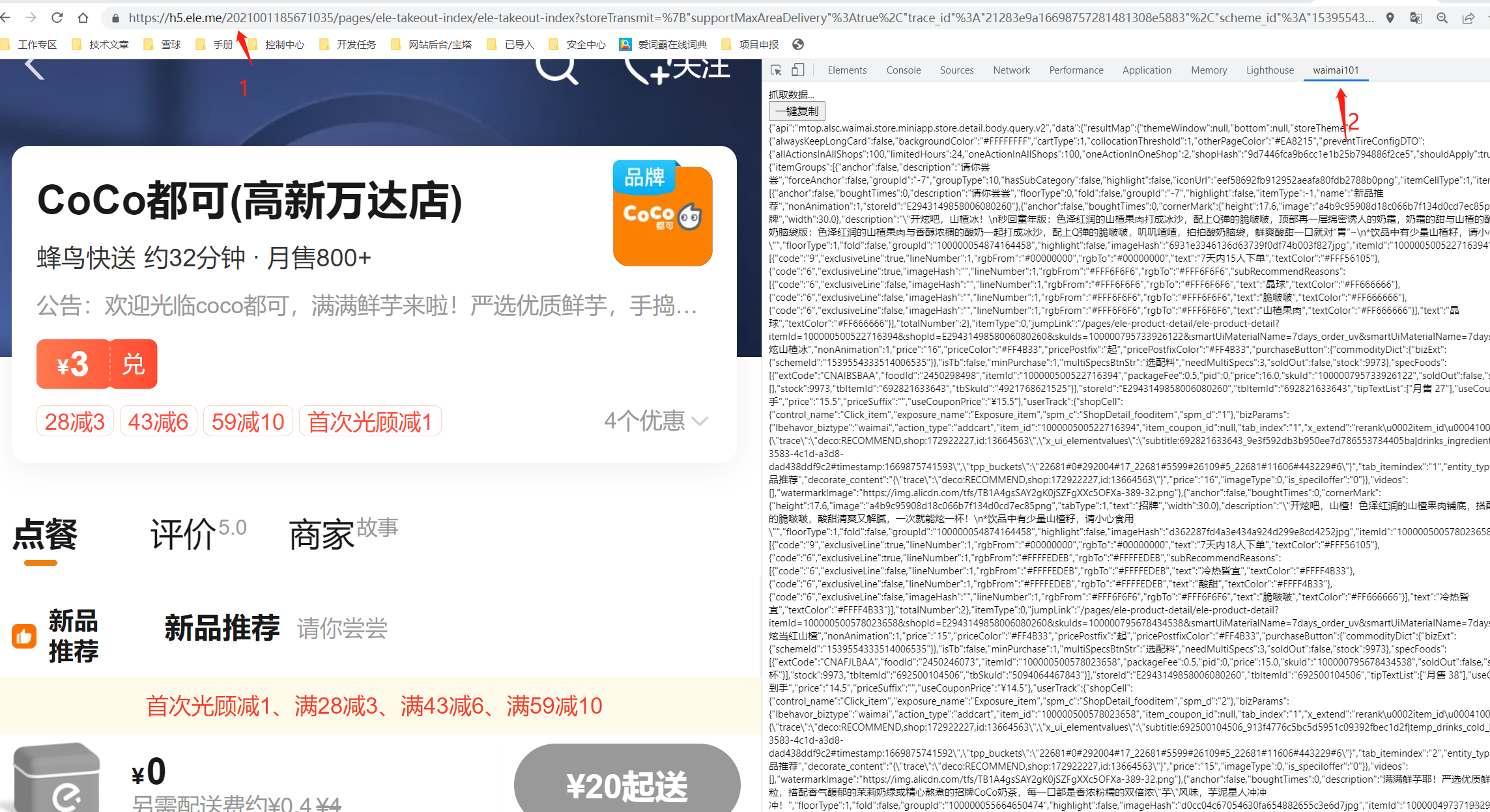Screen dimensions: 1490x812
Task: Click the CoCo brand logo thumbnail
Action: tap(662, 214)
